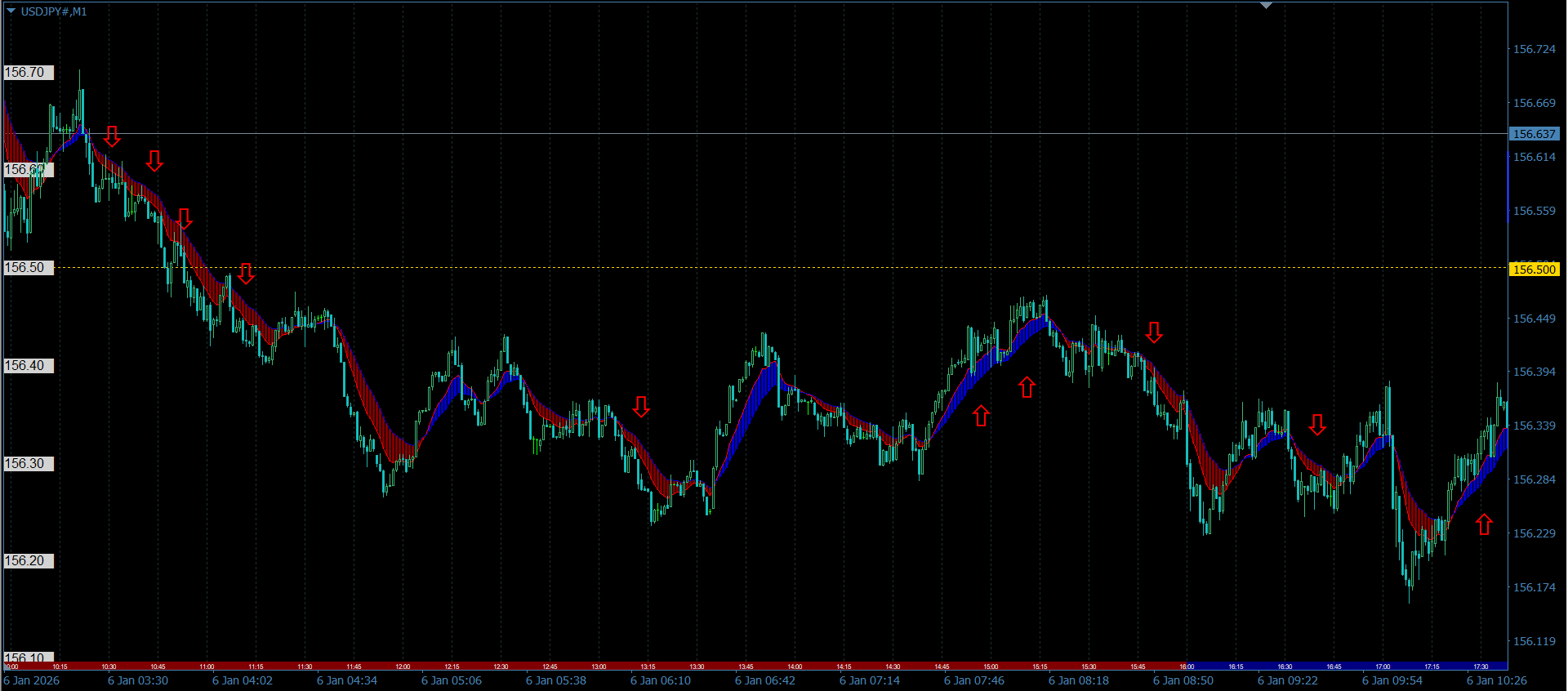Click the 156.40 price label box

click(x=29, y=366)
